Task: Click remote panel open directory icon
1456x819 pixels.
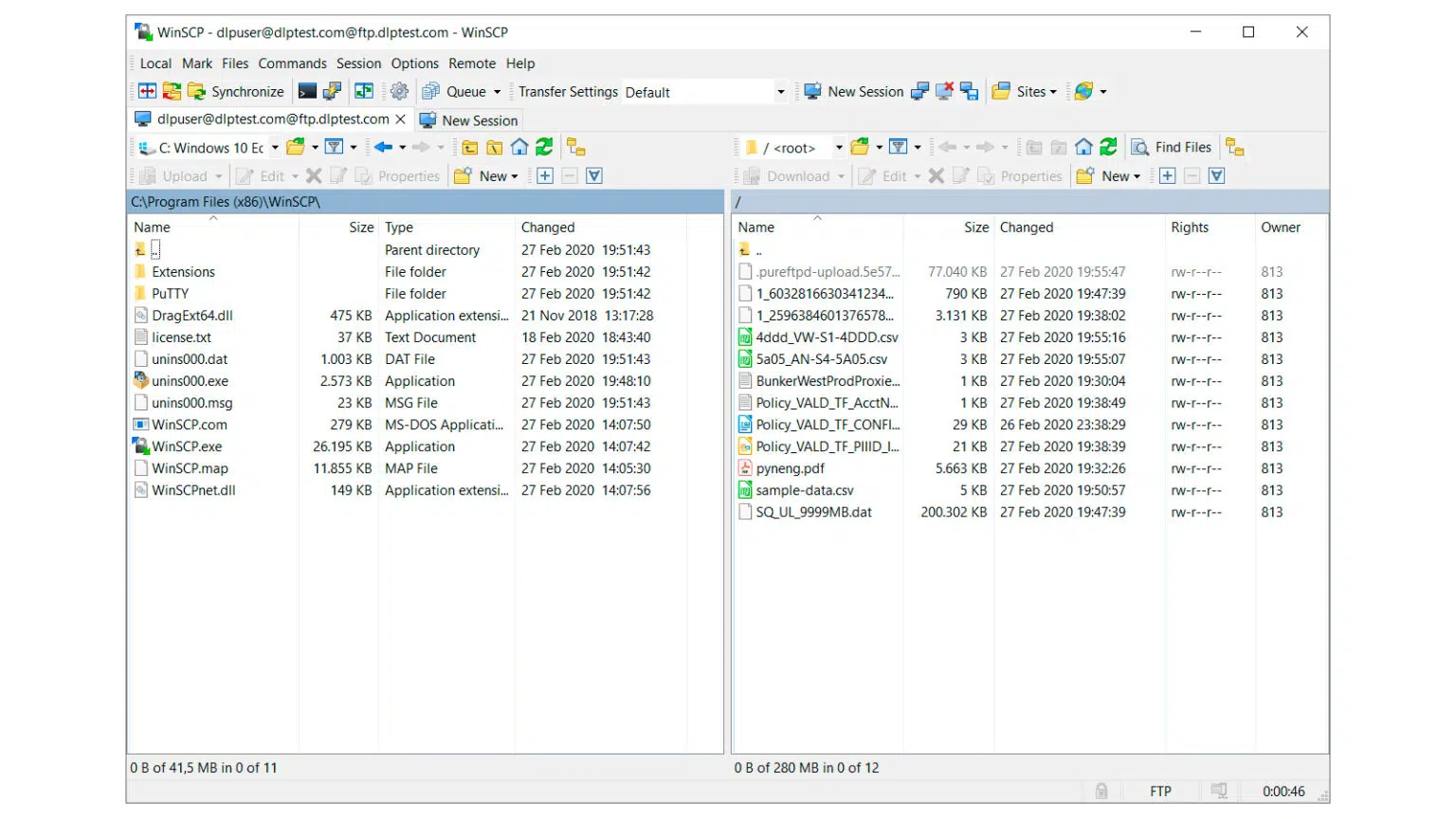Action: click(861, 148)
